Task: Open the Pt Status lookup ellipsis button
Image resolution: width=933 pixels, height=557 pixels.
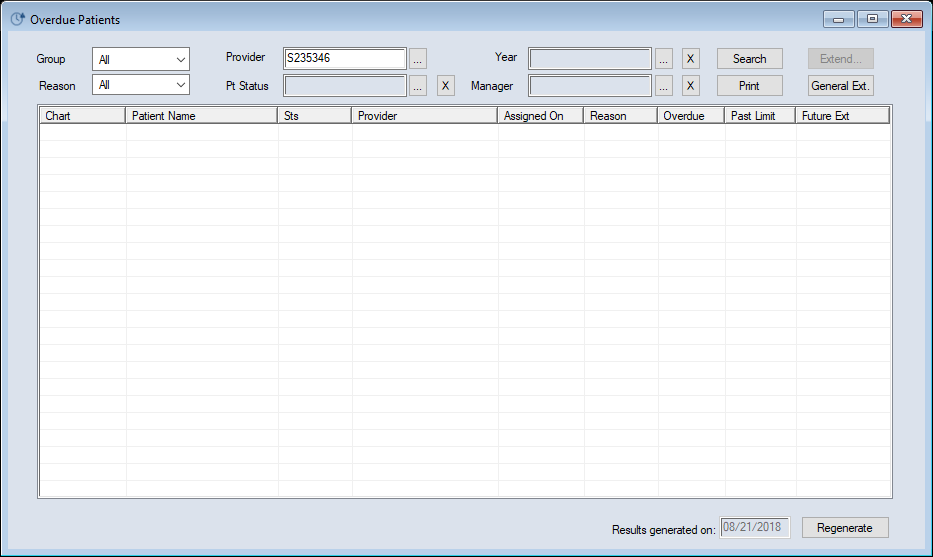Action: (418, 86)
